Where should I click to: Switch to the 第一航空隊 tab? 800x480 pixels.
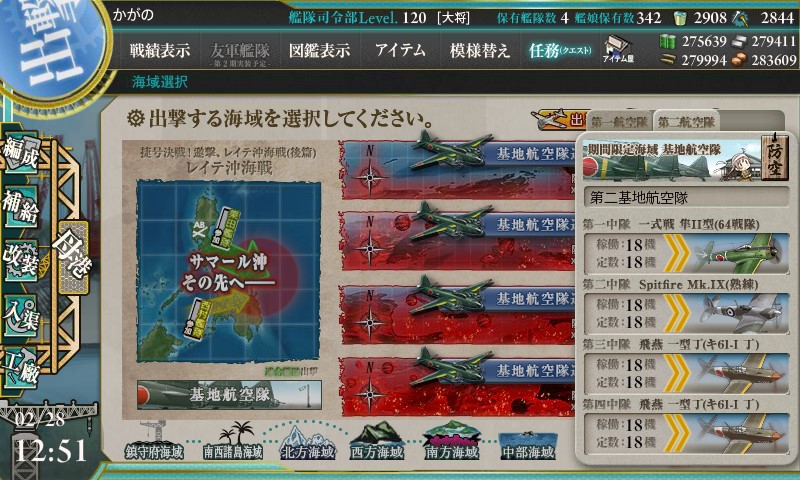(619, 122)
